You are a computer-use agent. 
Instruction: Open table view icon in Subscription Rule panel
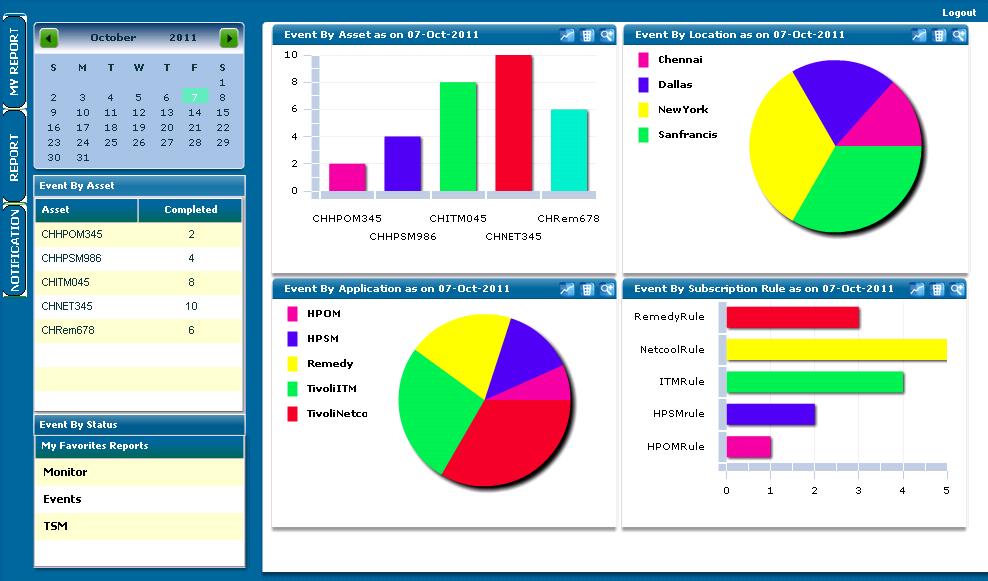938,289
